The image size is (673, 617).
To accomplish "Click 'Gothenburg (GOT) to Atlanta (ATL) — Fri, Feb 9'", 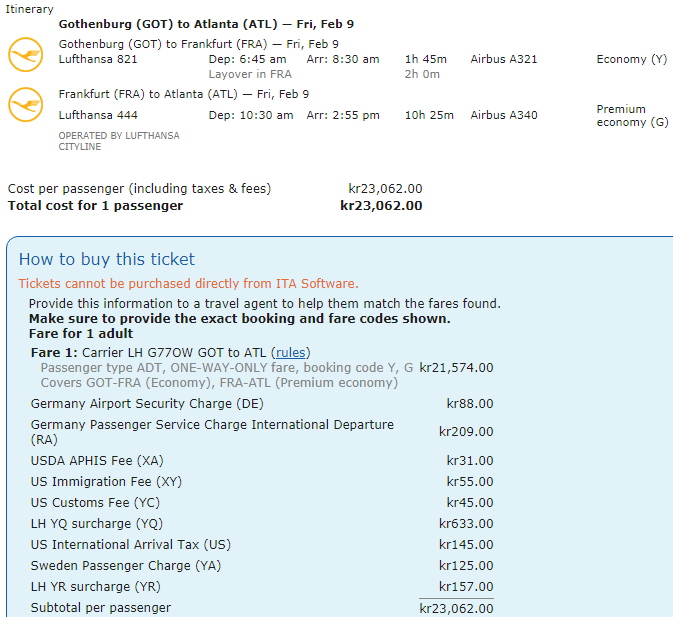I will coord(206,24).
